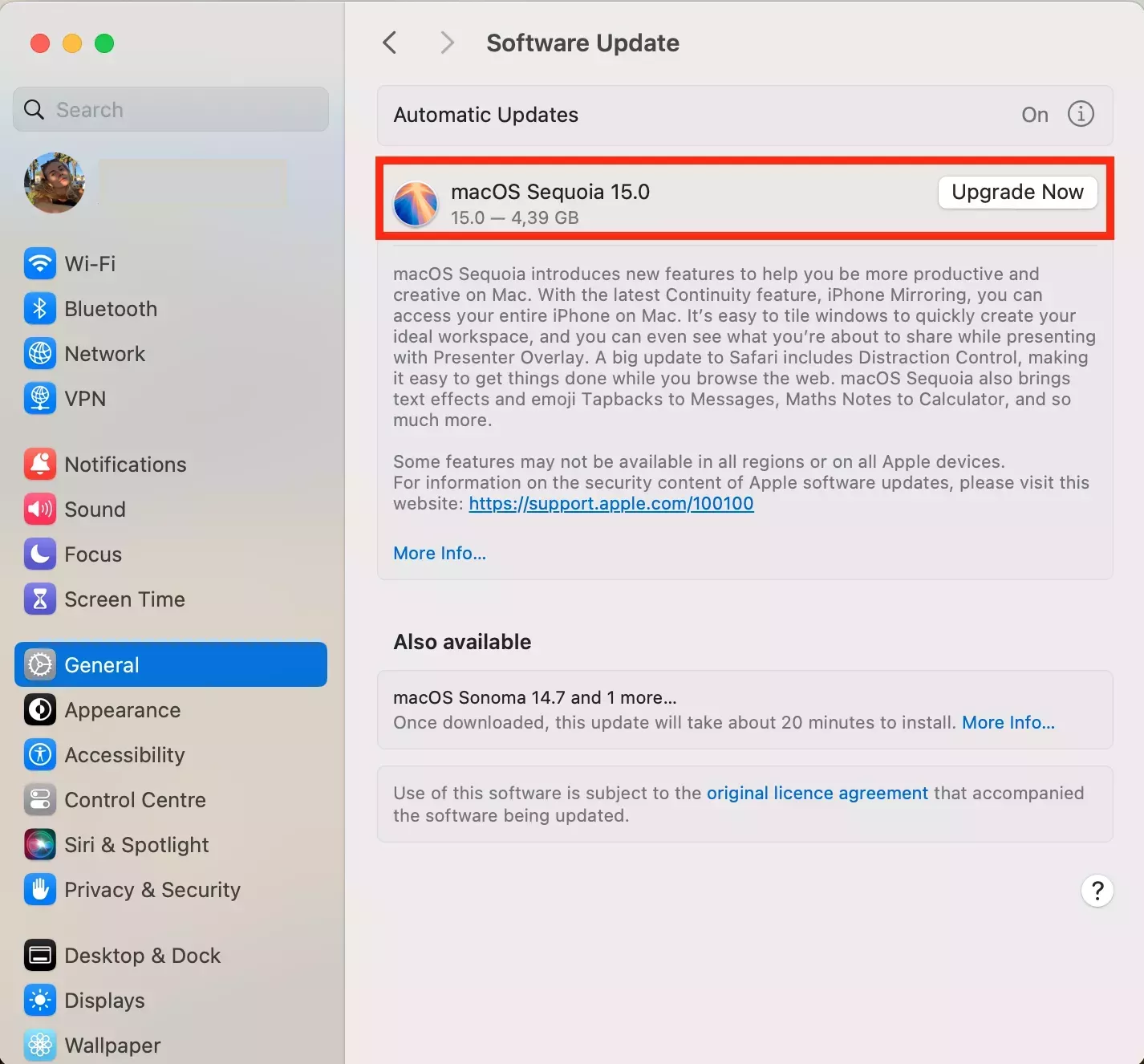Select the Sound speaker icon
Screen dimensions: 1144x1064
[x=39, y=509]
